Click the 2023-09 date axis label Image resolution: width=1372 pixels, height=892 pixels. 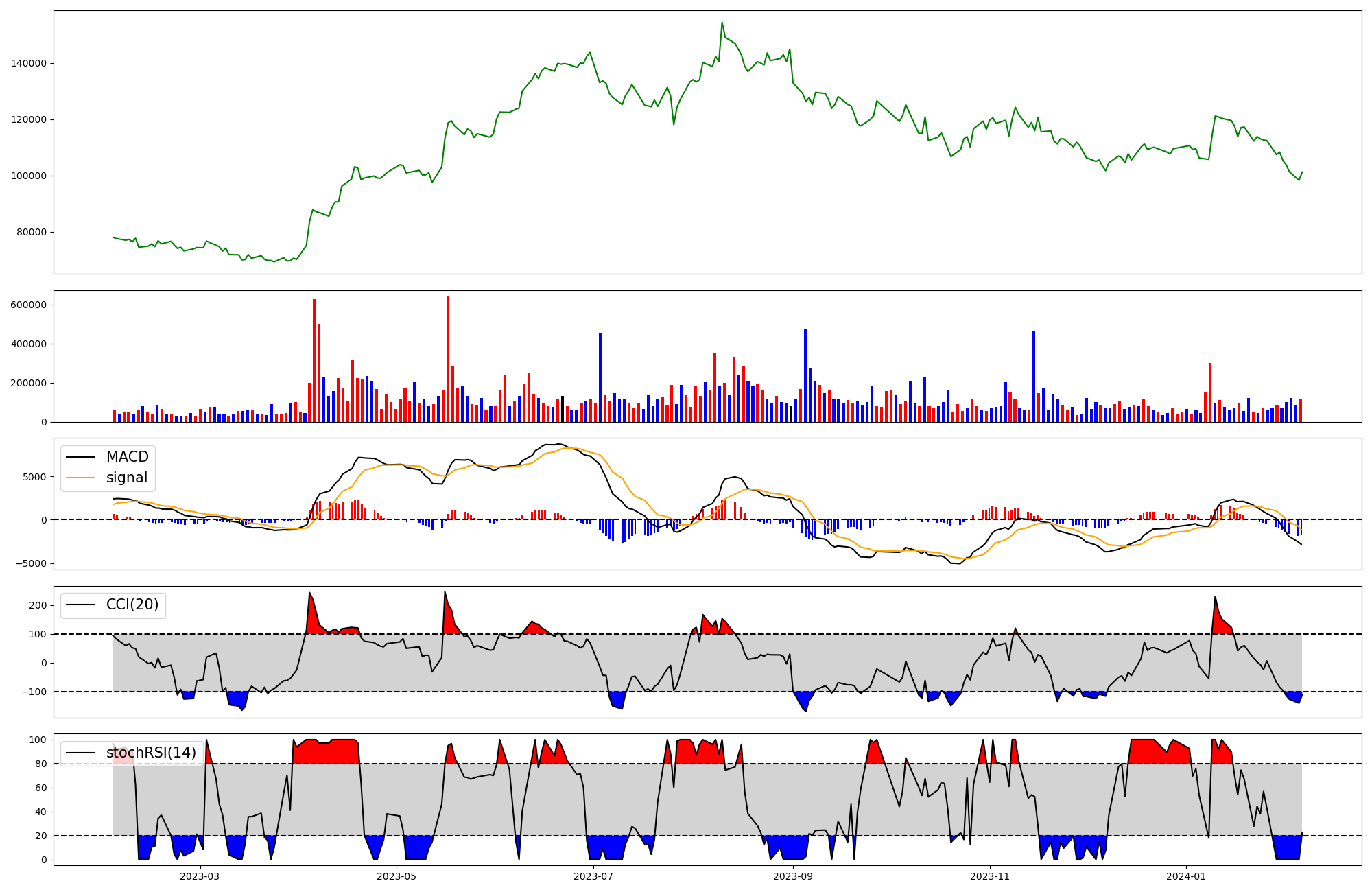793,876
